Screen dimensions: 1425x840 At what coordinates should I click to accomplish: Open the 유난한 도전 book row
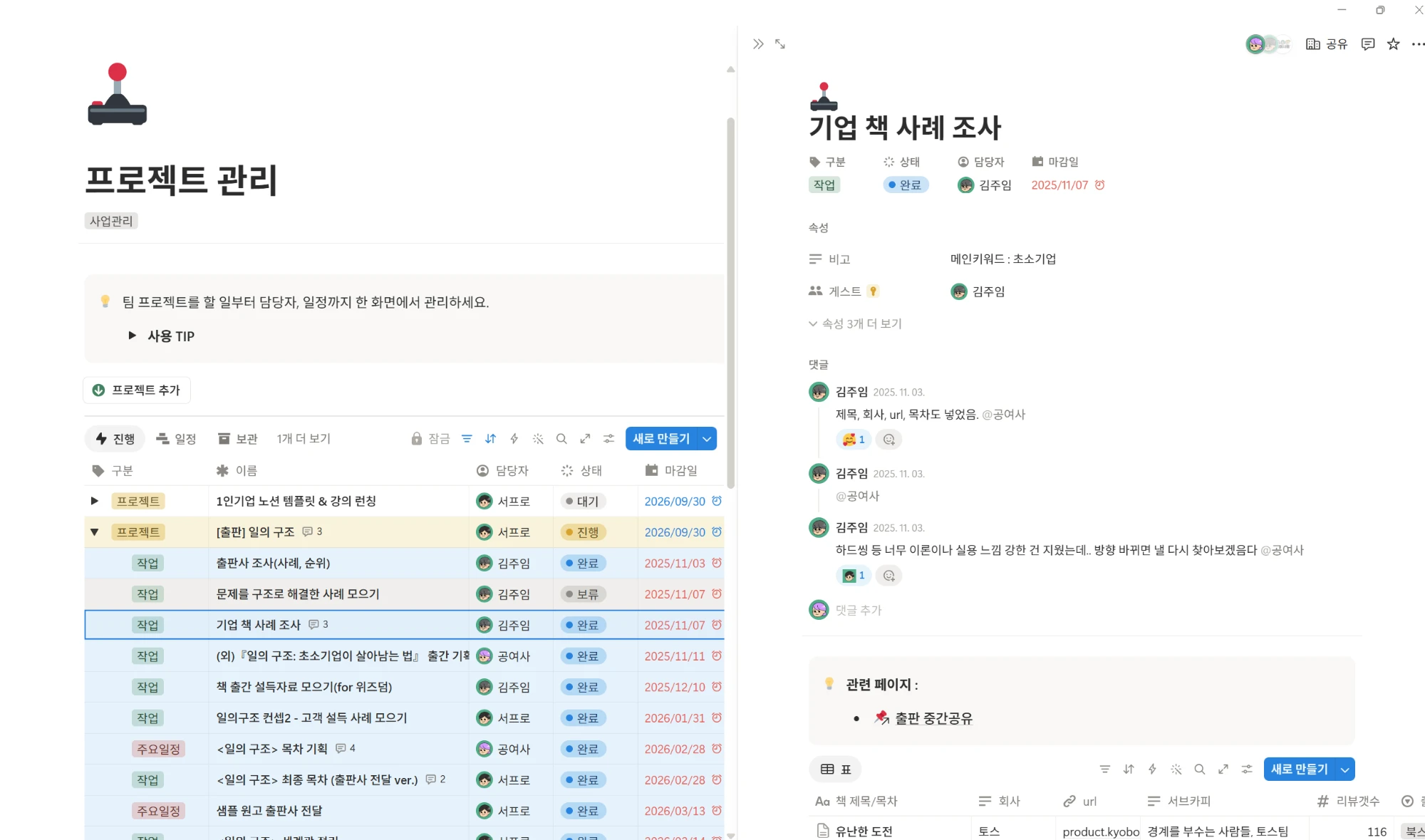point(864,831)
